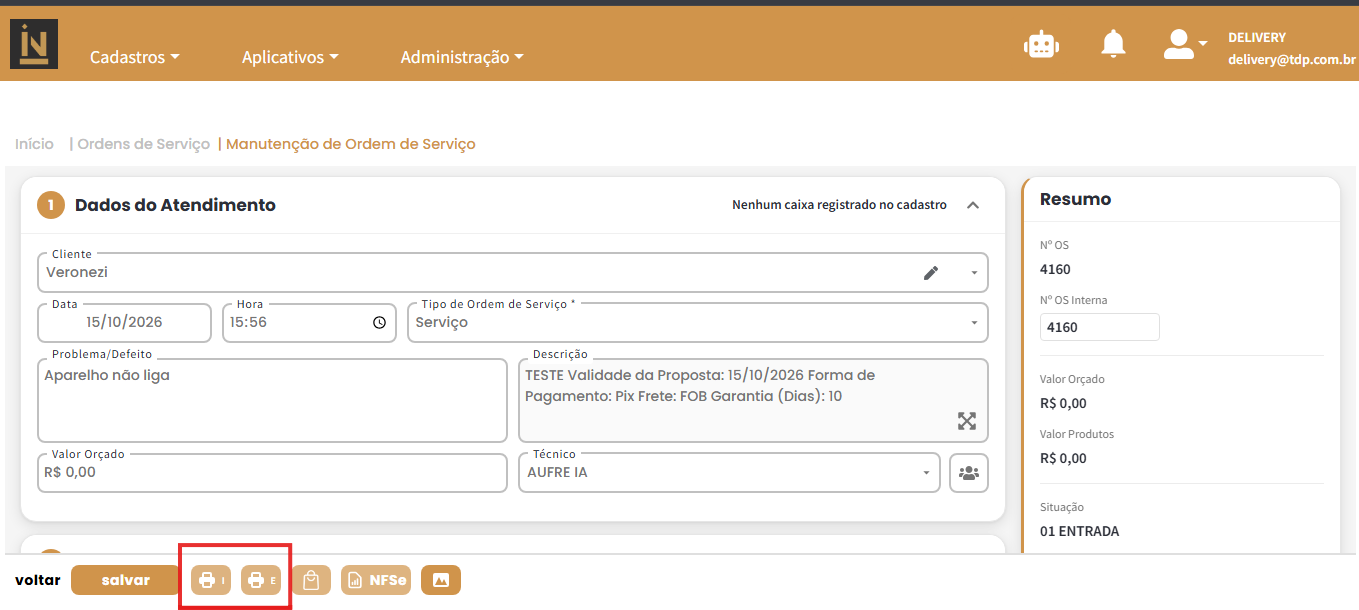The image size is (1359, 610).
Task: Open the clock time picker for Hora
Action: click(379, 323)
